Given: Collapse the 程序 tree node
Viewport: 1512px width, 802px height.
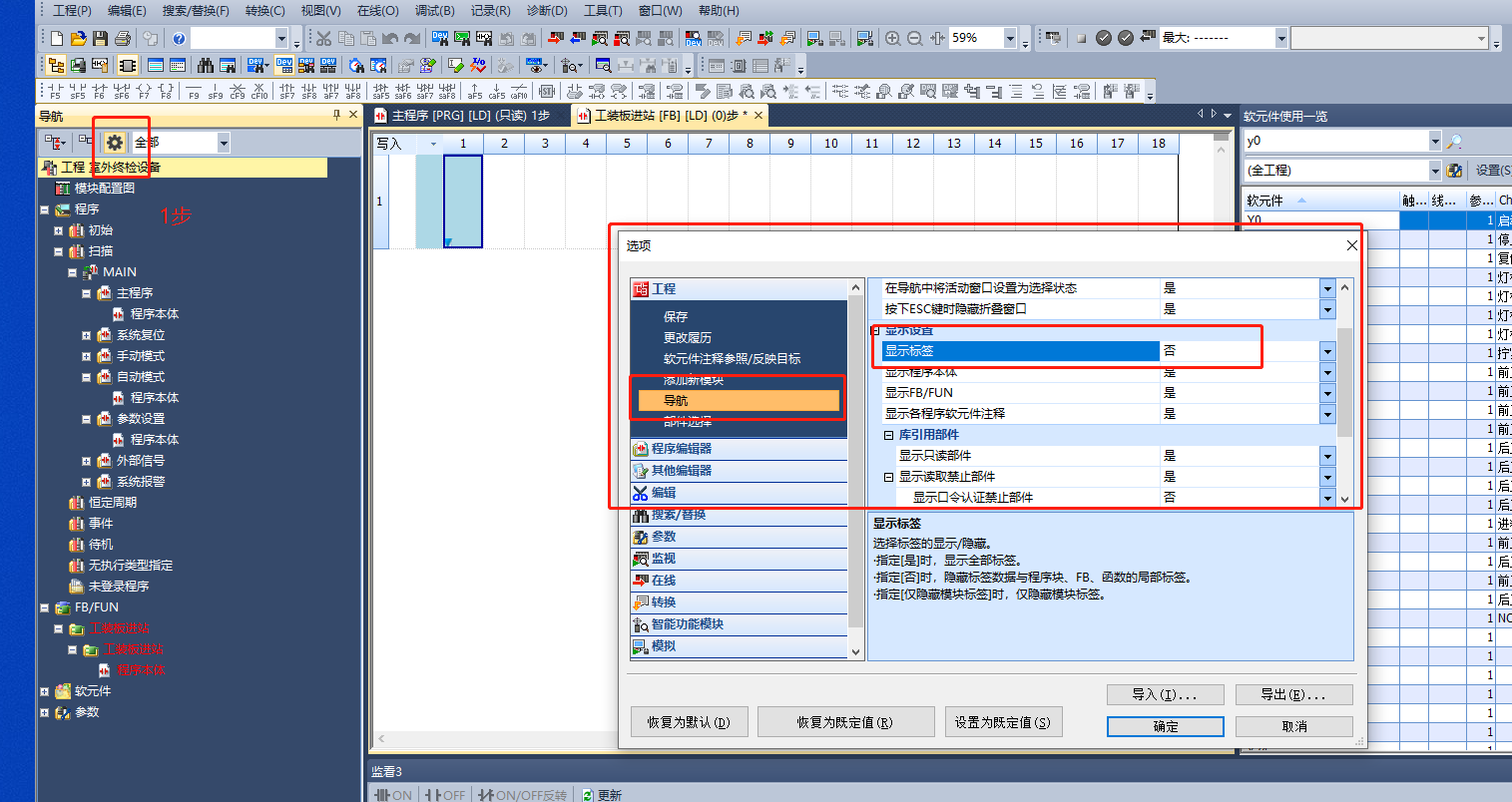Looking at the screenshot, I should (x=45, y=209).
